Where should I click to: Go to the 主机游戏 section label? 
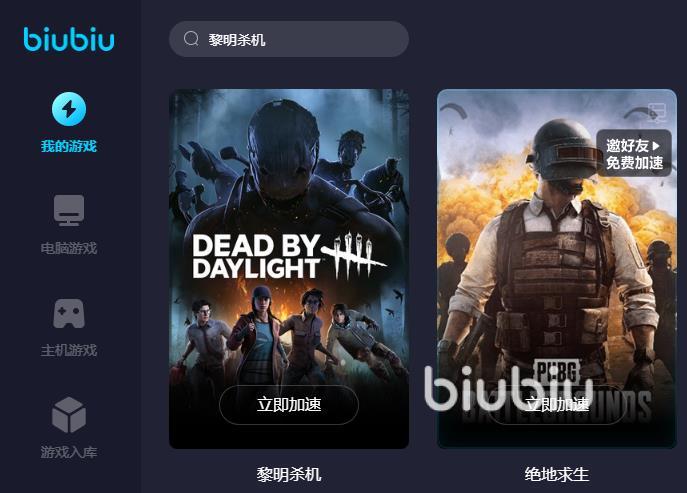coord(69,350)
